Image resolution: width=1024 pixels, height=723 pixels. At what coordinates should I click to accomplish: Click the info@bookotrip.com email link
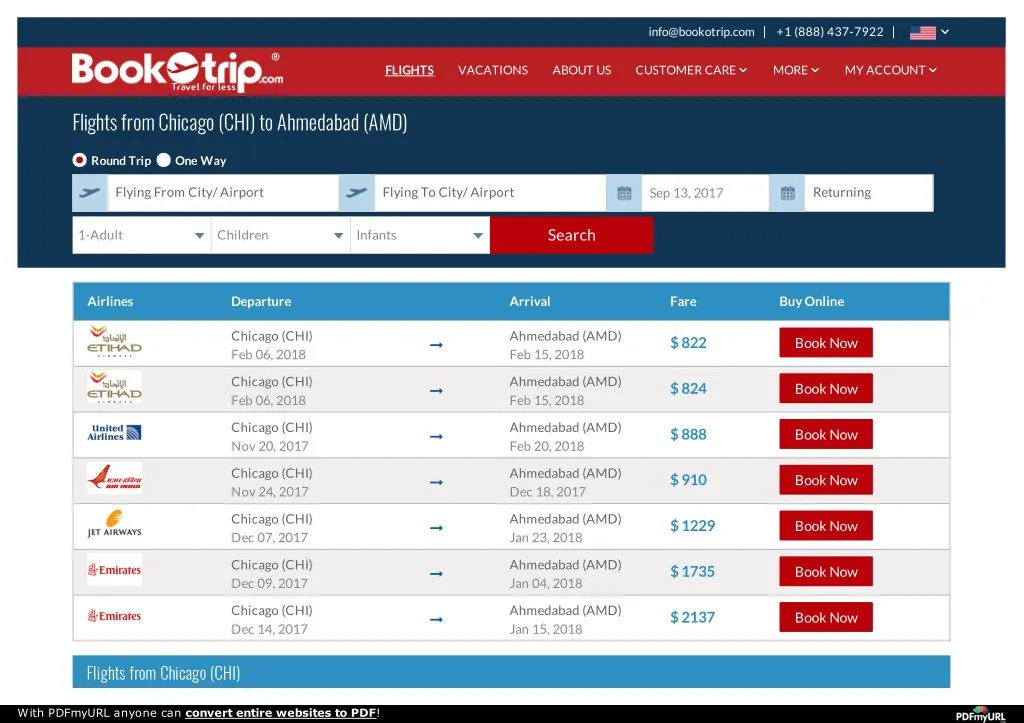click(x=701, y=32)
